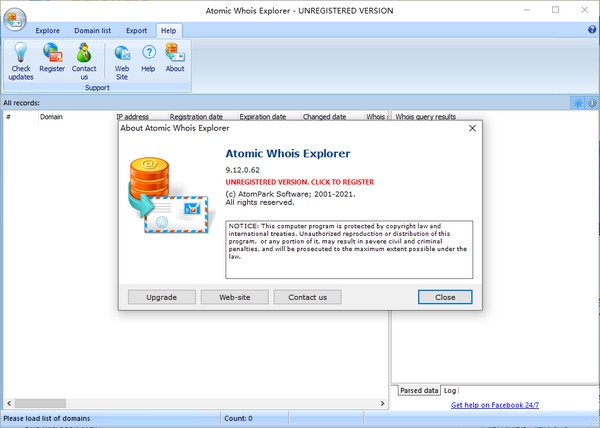Click the Atomic Whois Explorer heading in dialog

click(288, 153)
